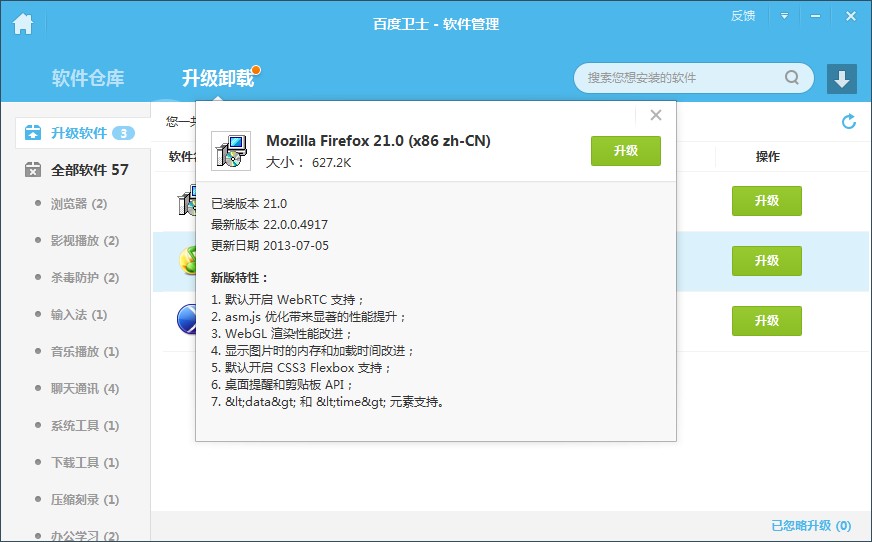The width and height of the screenshot is (872, 542).
Task: Click the yellow-green icon in second row
Action: click(x=187, y=260)
